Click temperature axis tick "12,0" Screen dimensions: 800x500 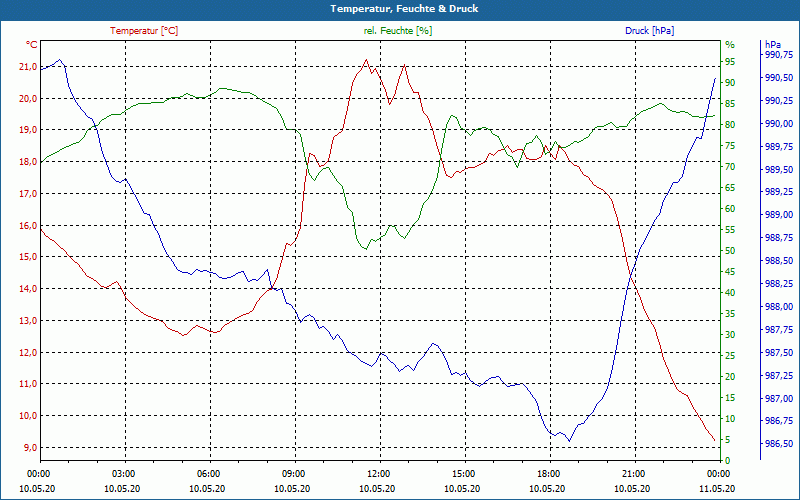click(x=29, y=353)
